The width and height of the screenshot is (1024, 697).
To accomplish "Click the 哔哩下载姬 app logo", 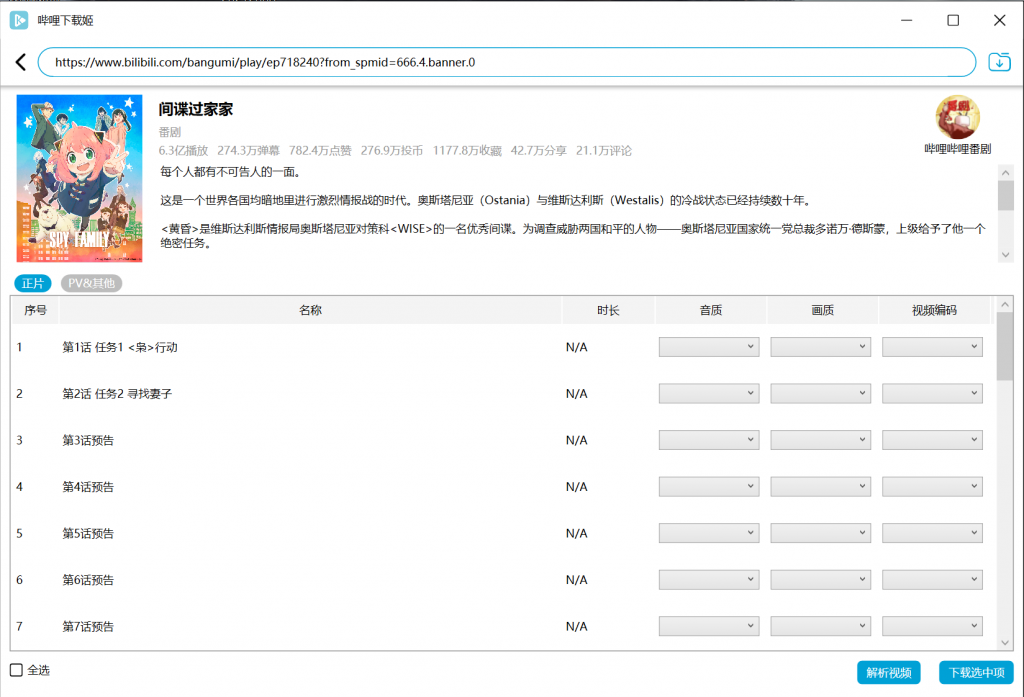I will click(x=19, y=20).
